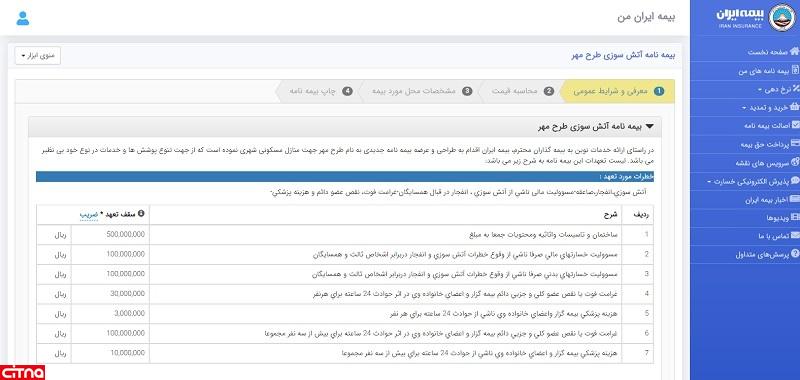800x380 pixels.
Task: Click the 30,000,000 amount cell
Action: [110, 294]
